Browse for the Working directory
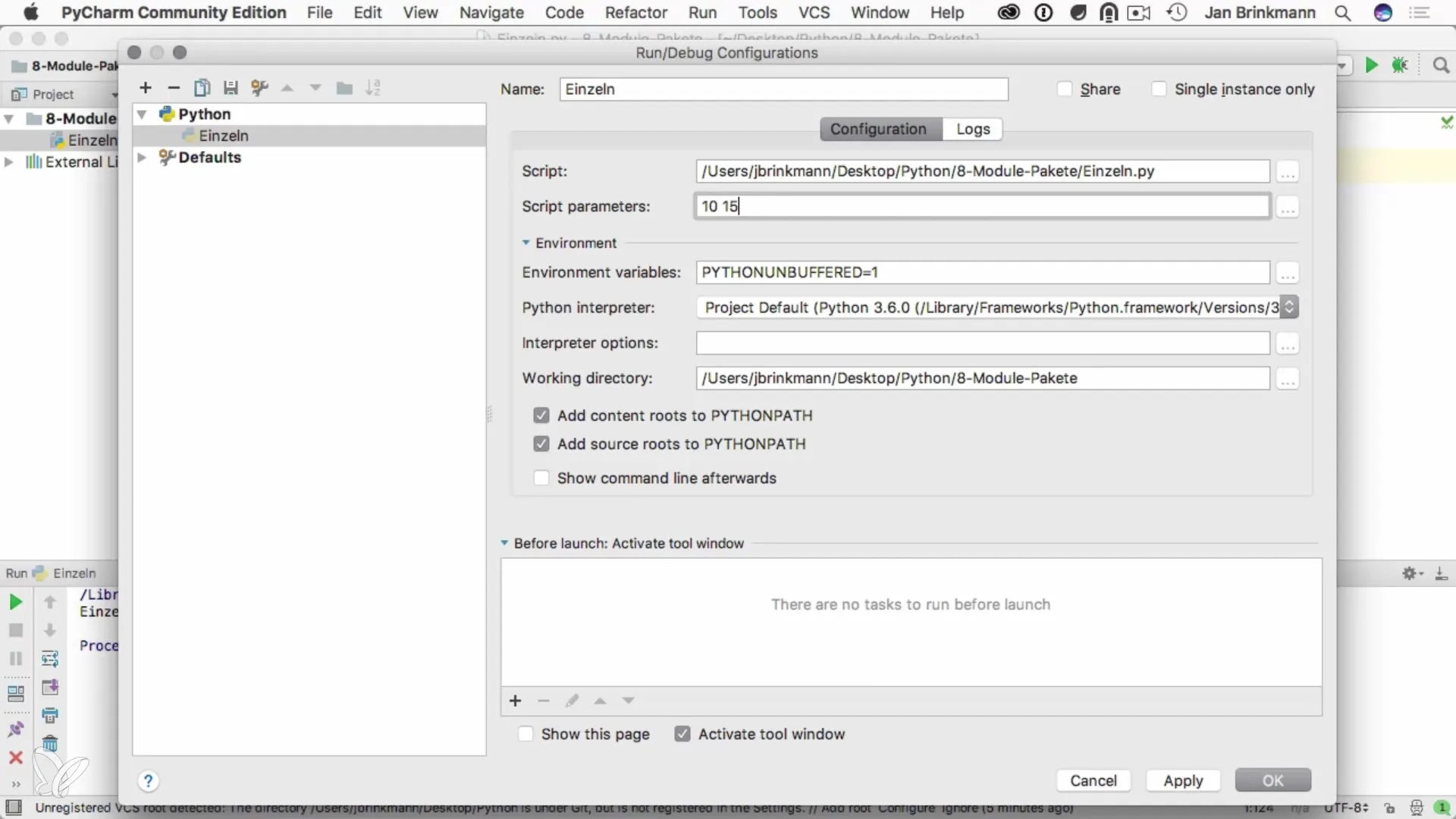 click(x=1288, y=379)
